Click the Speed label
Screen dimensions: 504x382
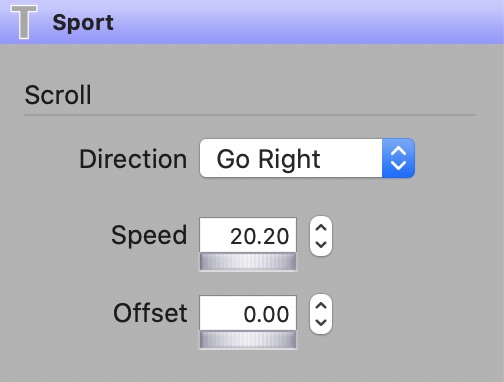point(149,236)
